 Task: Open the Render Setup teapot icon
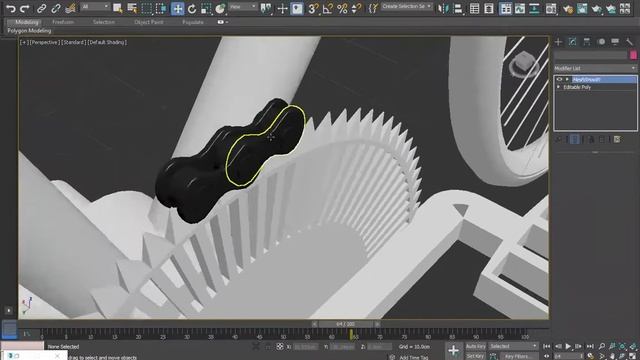pos(567,8)
